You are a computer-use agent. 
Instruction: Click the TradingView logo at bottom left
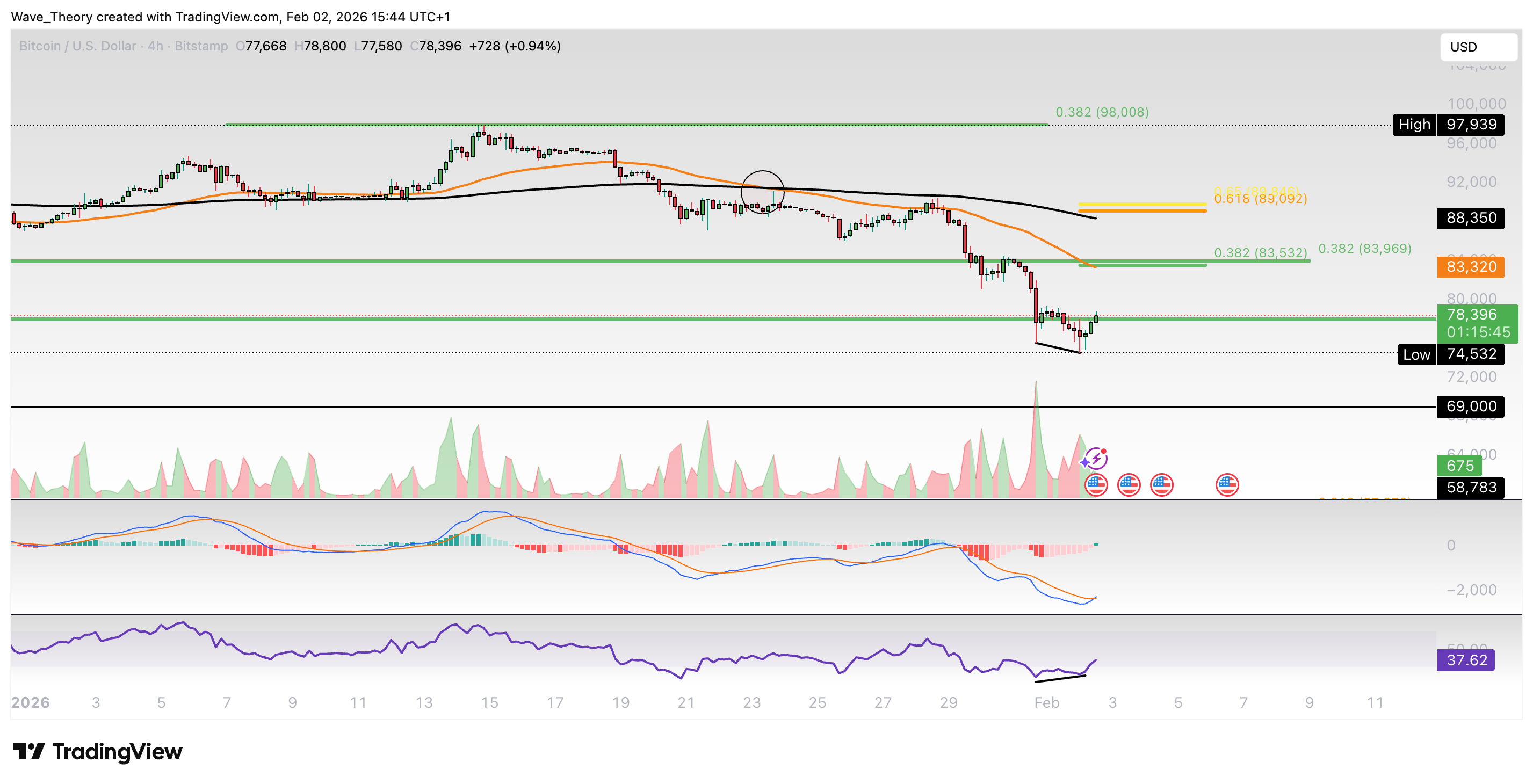pos(97,751)
